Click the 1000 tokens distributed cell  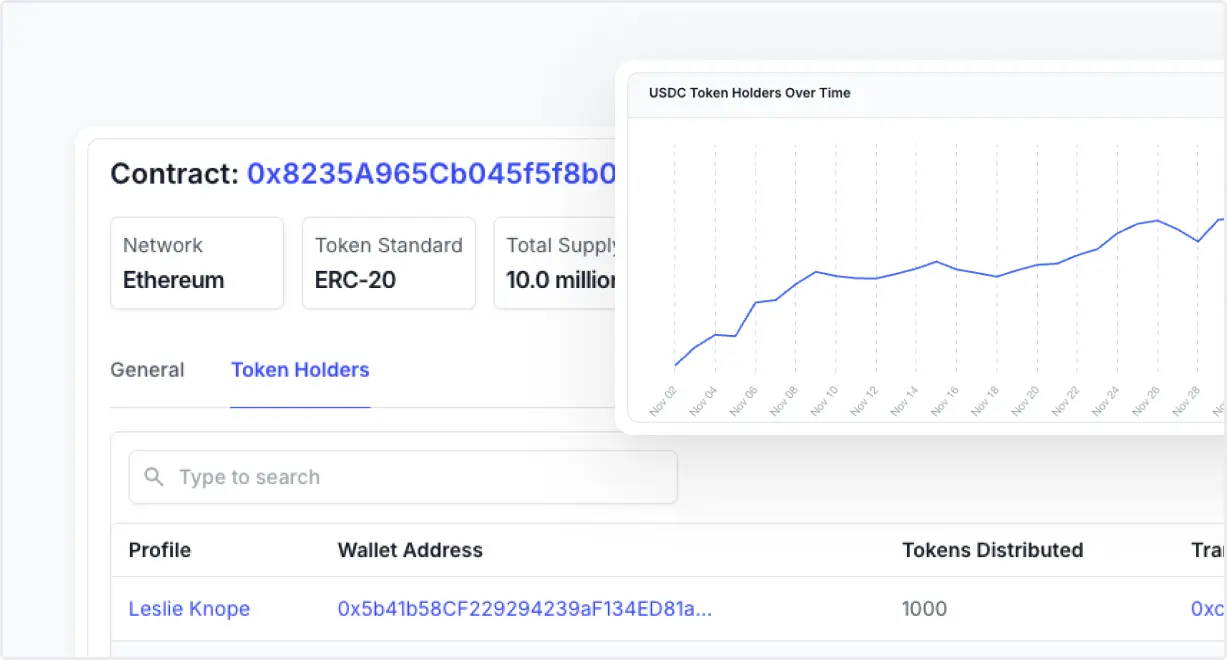tap(924, 609)
